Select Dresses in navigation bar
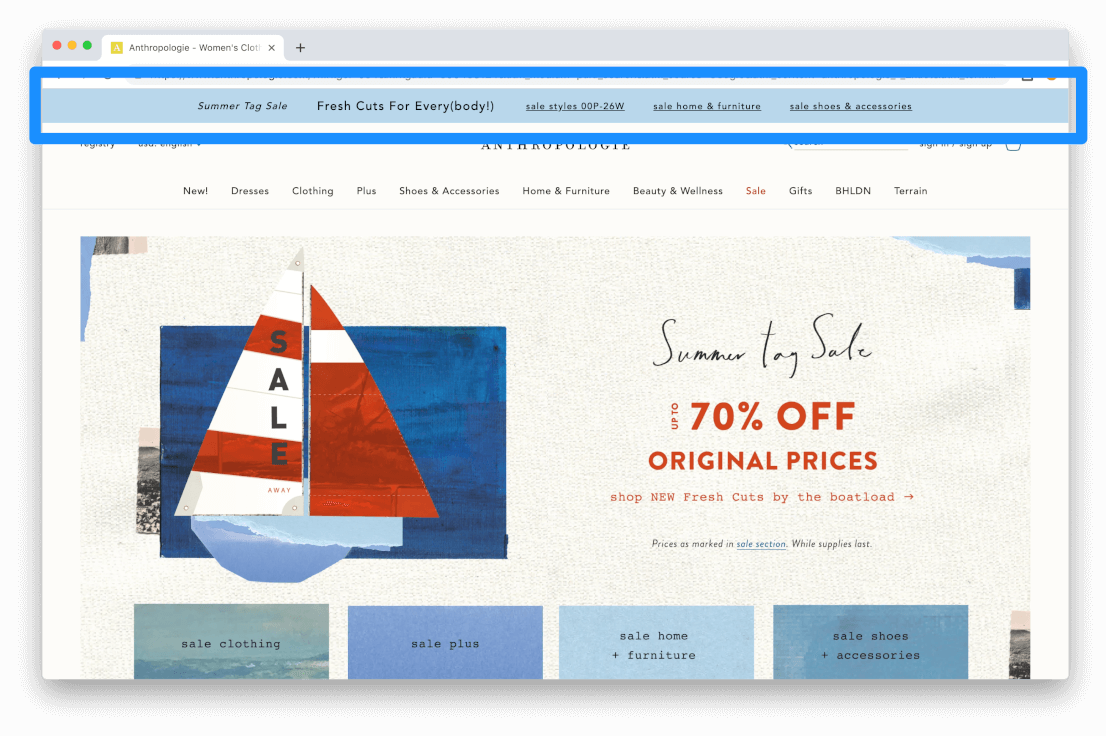 coord(250,191)
